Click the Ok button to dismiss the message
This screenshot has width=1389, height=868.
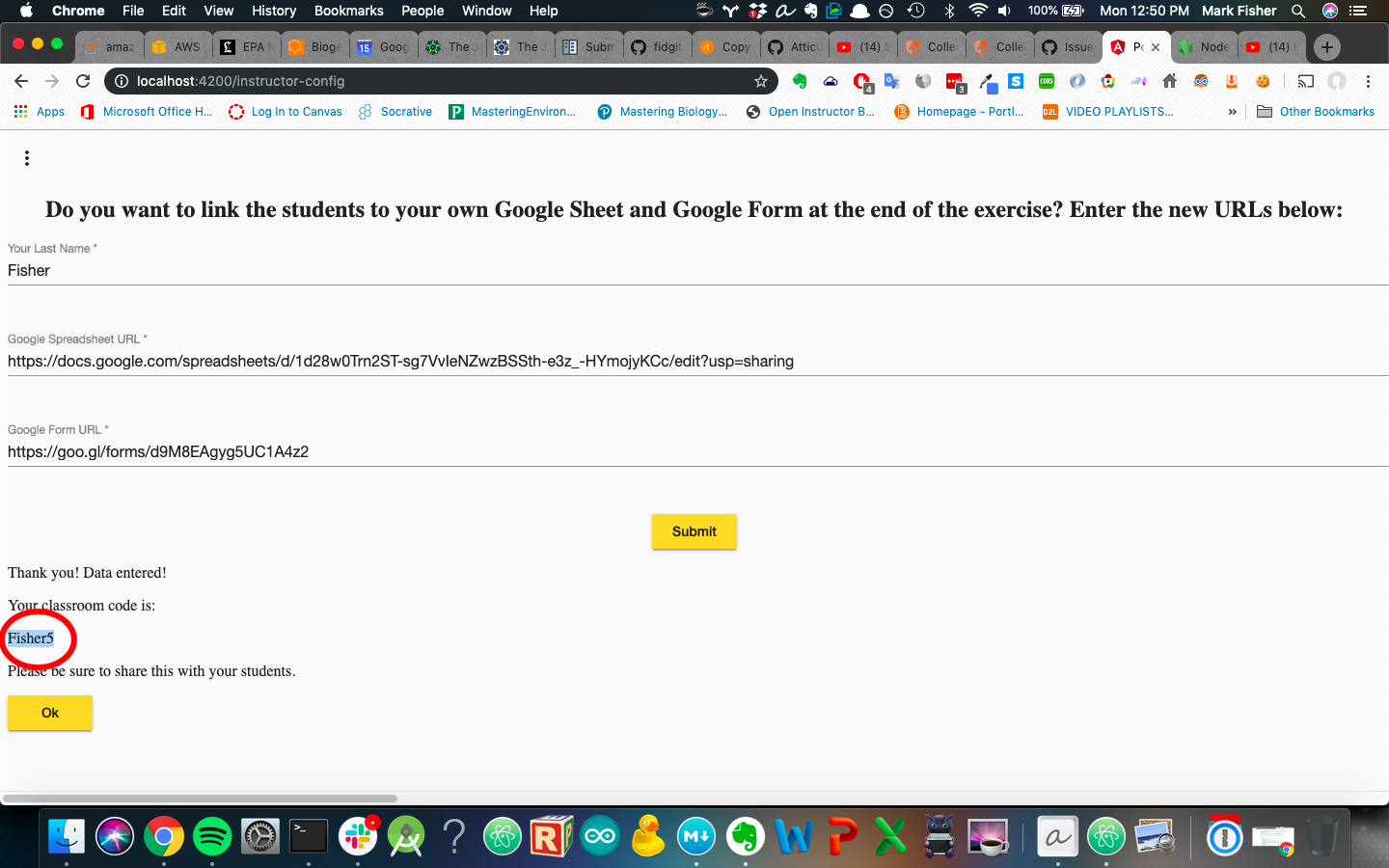tap(49, 713)
